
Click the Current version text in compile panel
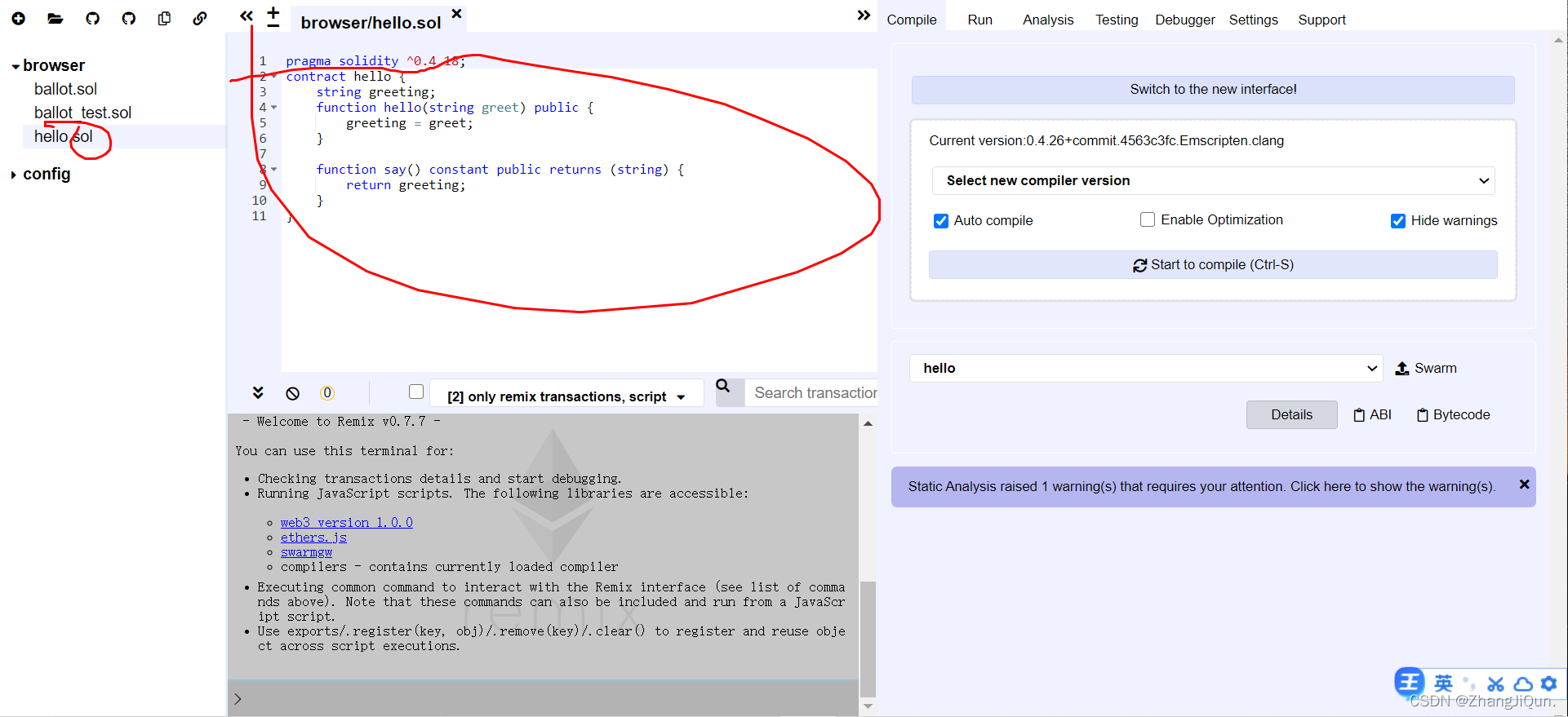(x=1106, y=140)
